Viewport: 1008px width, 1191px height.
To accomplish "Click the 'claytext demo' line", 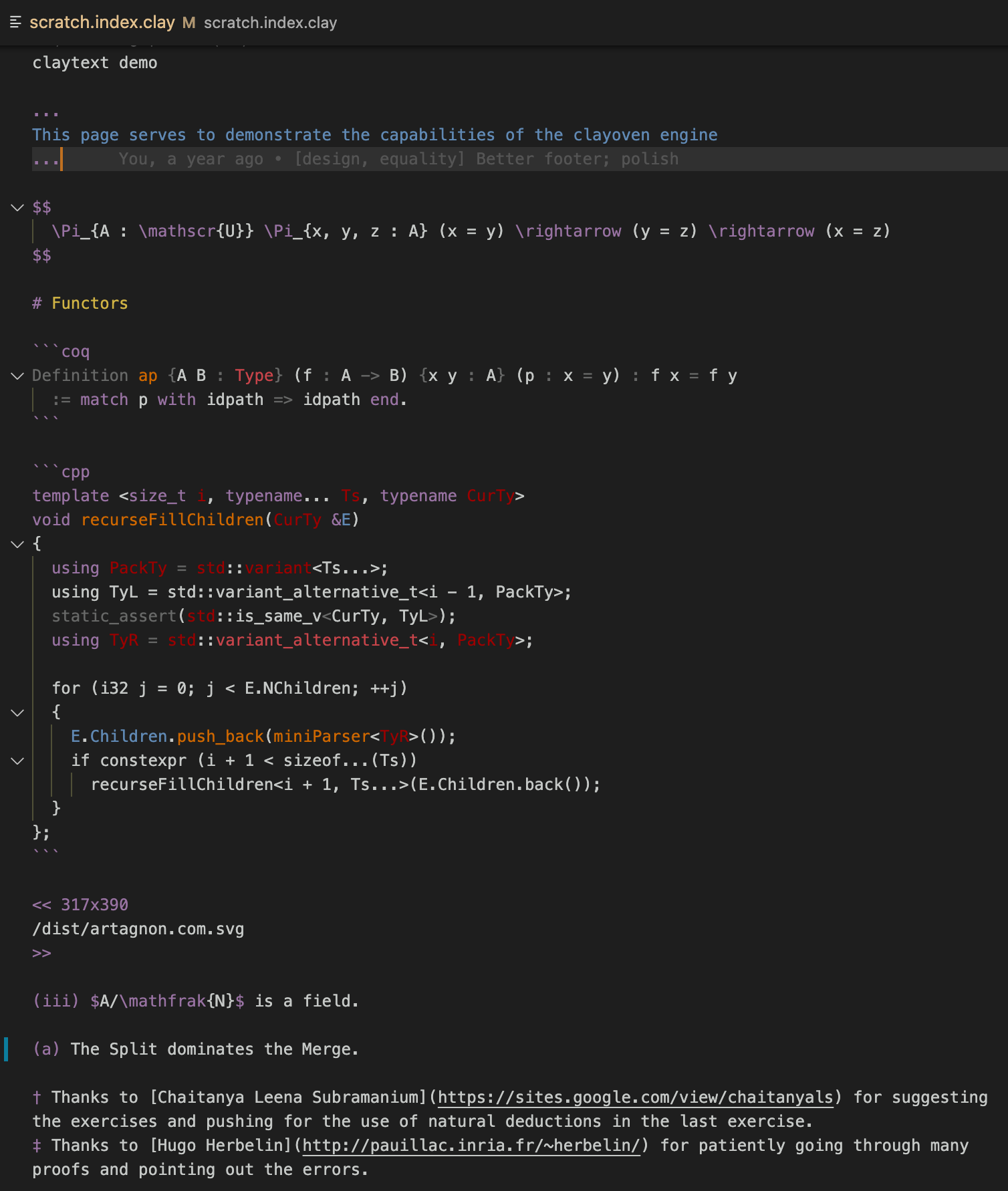I will coord(95,63).
